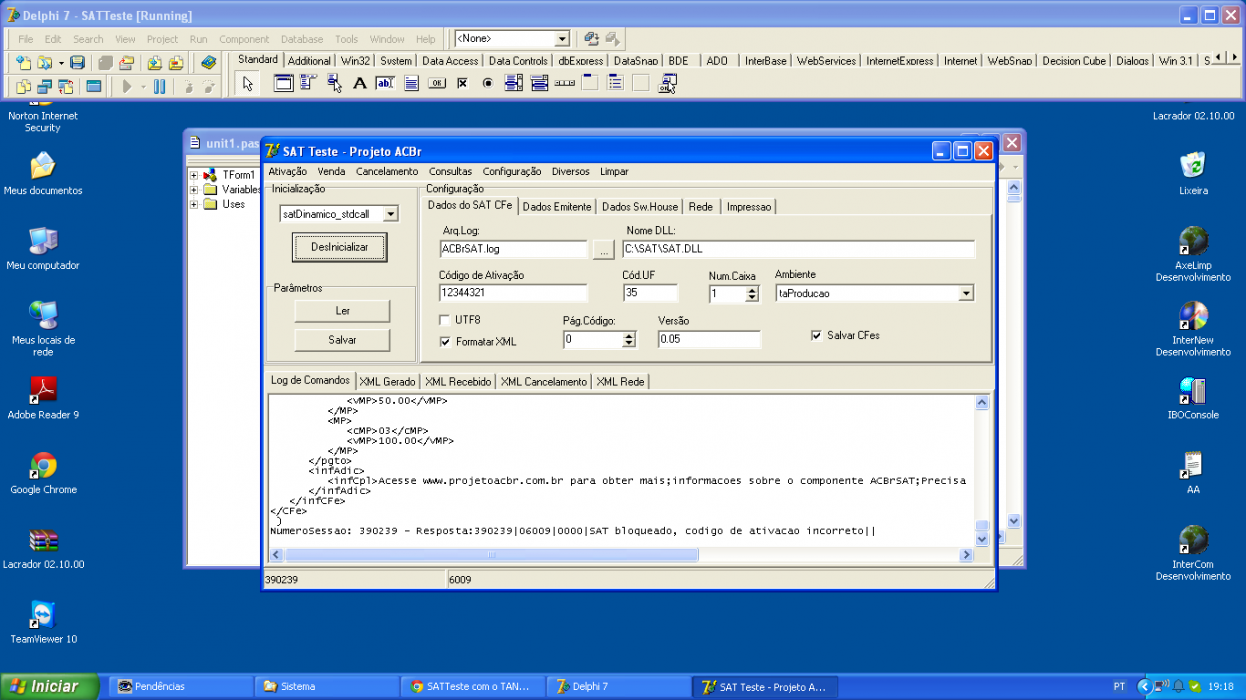Image resolution: width=1246 pixels, height=700 pixels.
Task: Select the Label component icon in palette
Action: (x=360, y=84)
